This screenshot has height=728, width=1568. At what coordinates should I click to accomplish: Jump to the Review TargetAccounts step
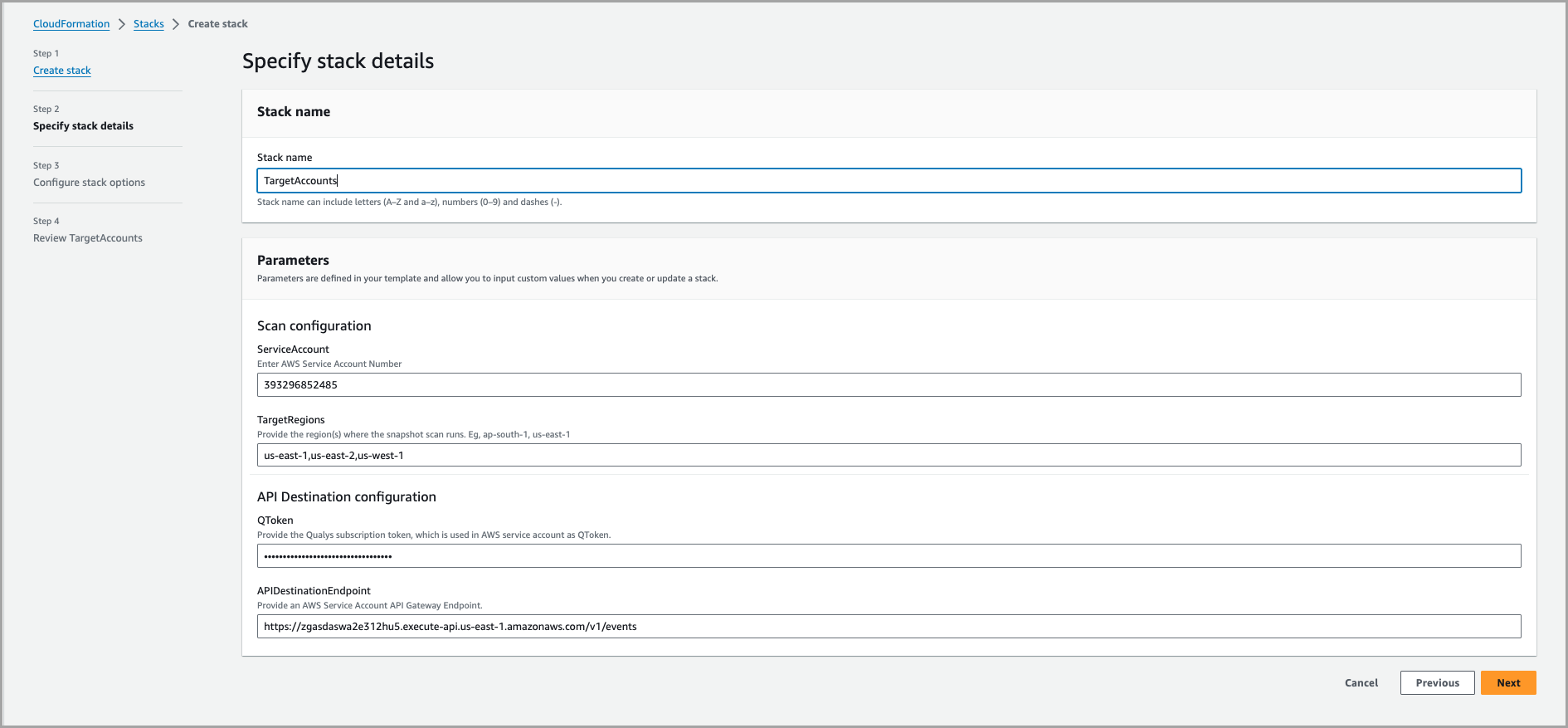pyautogui.click(x=88, y=238)
